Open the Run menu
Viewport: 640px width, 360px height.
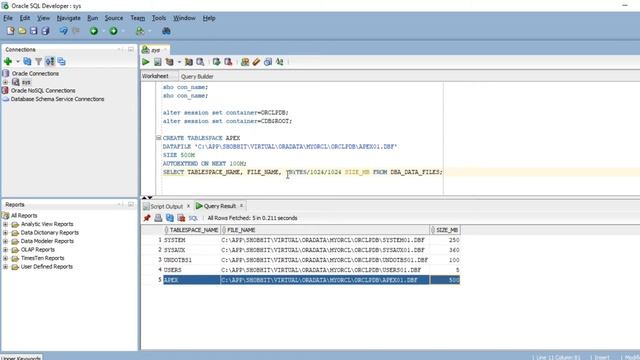tap(93, 18)
